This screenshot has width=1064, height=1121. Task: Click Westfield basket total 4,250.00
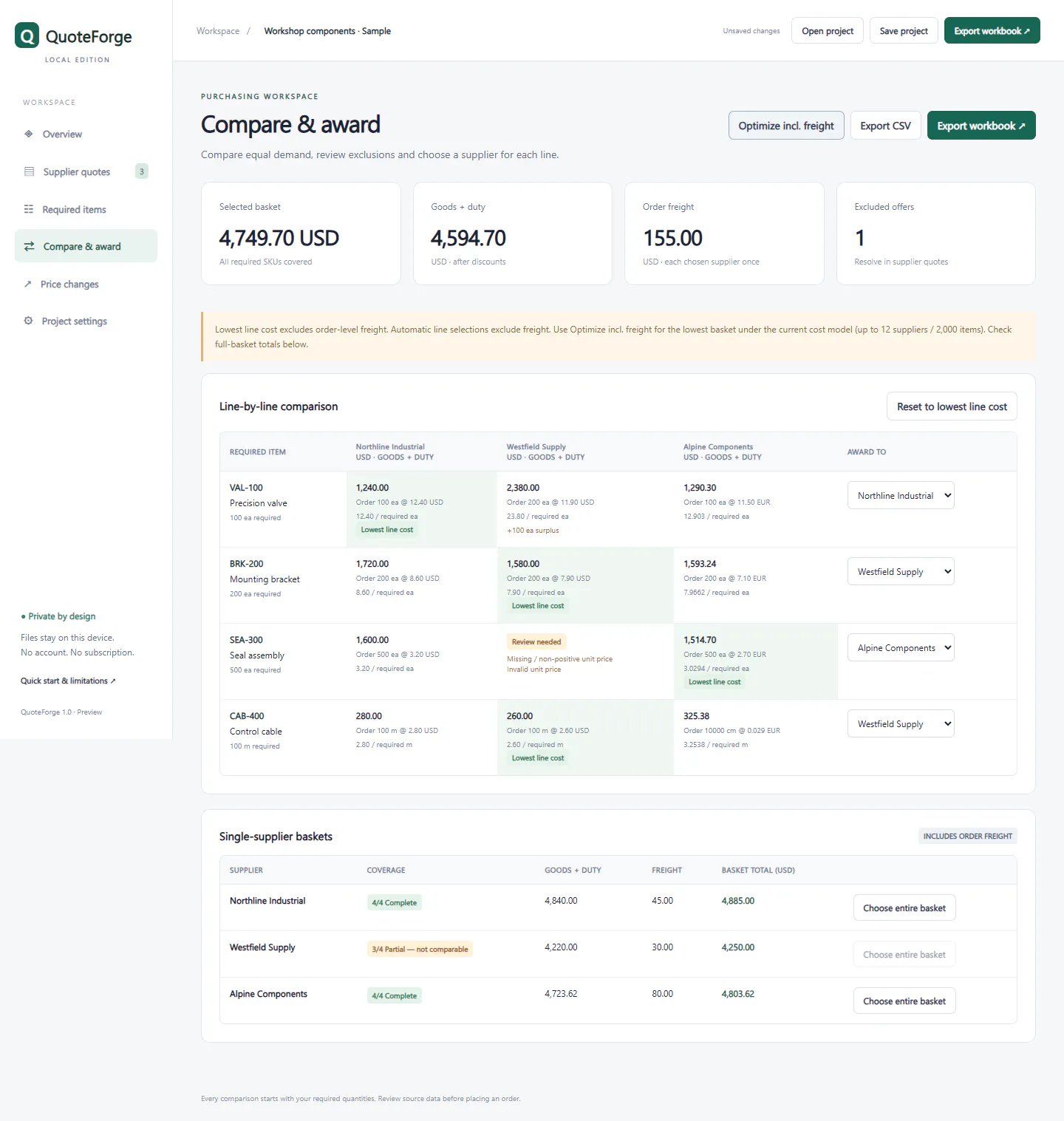(x=738, y=947)
